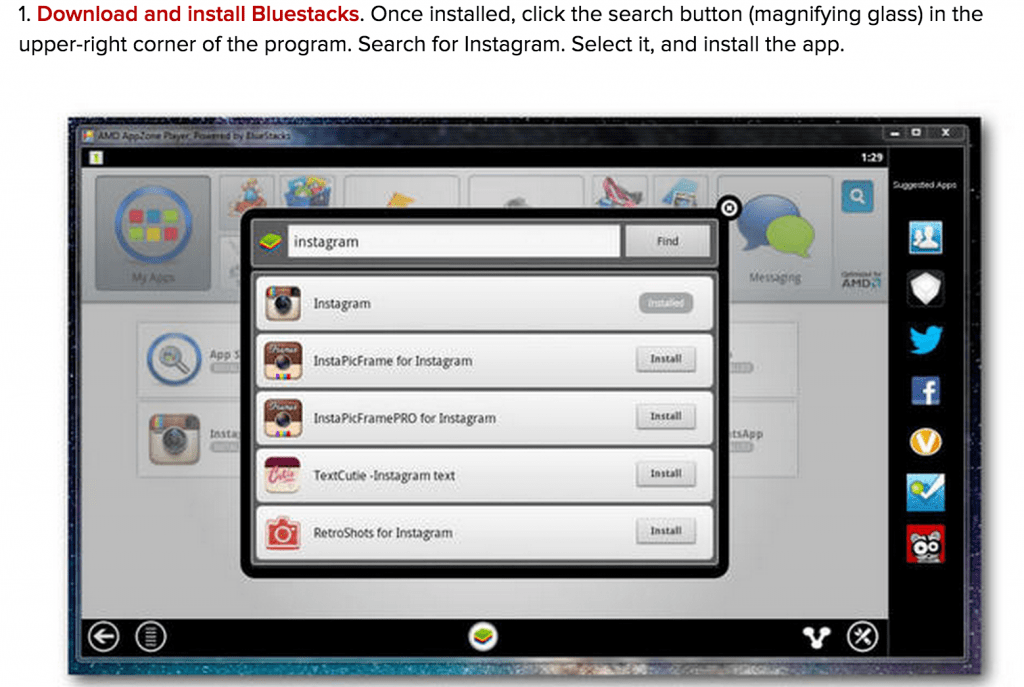The image size is (1024, 687).
Task: Click the Suggested Apps heading
Action: 924,185
